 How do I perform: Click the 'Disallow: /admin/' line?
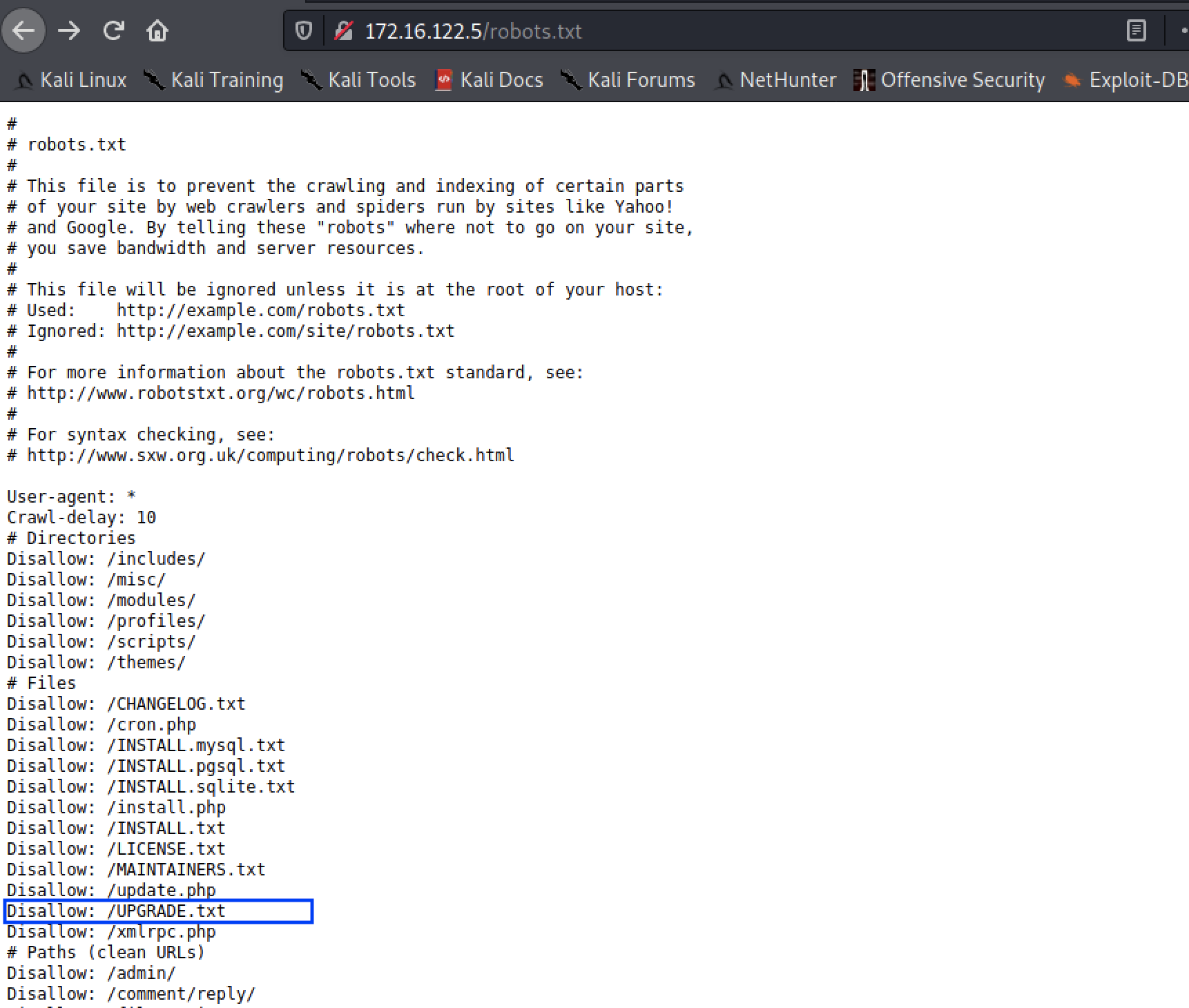point(92,973)
